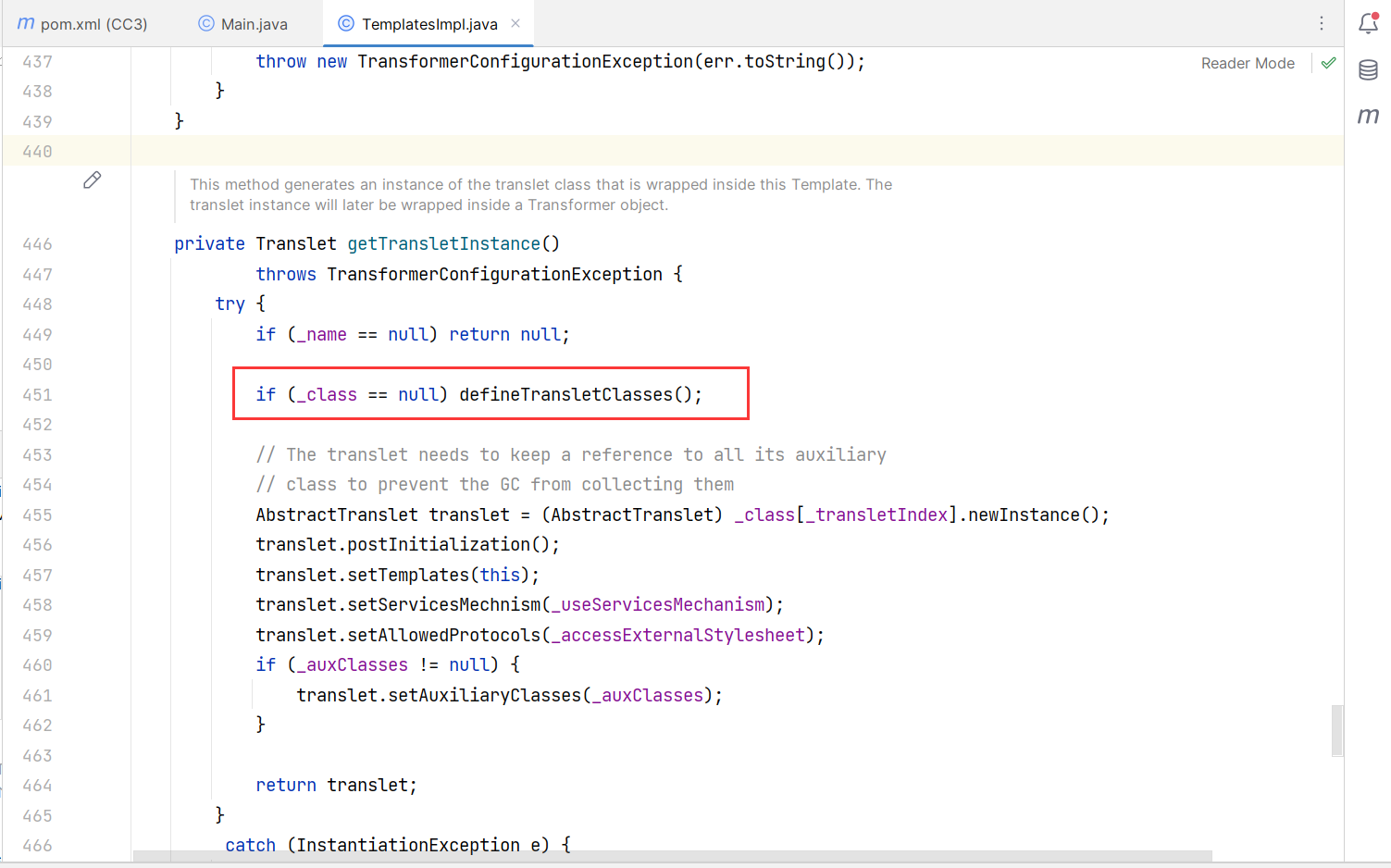Switch to the pom.xml (CC3) tab
1391x868 pixels.
(93, 24)
